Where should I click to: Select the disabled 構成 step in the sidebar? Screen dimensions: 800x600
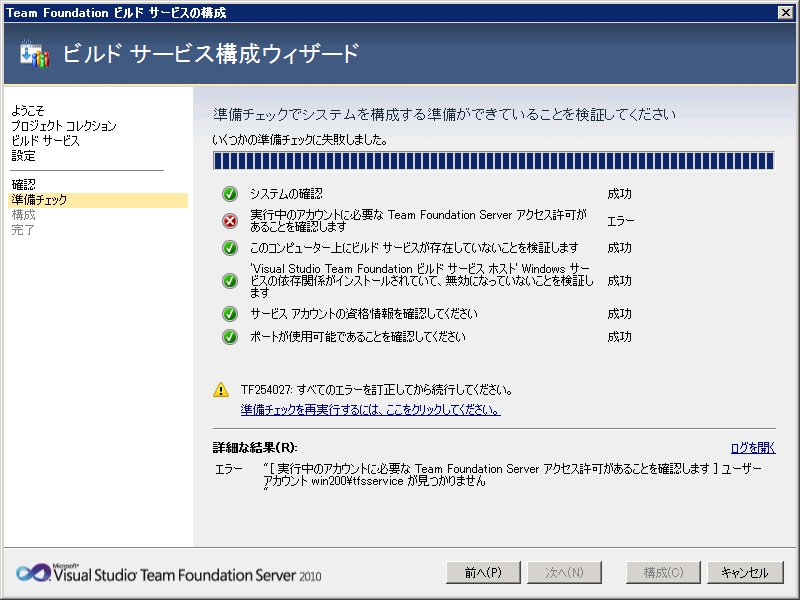tap(23, 215)
